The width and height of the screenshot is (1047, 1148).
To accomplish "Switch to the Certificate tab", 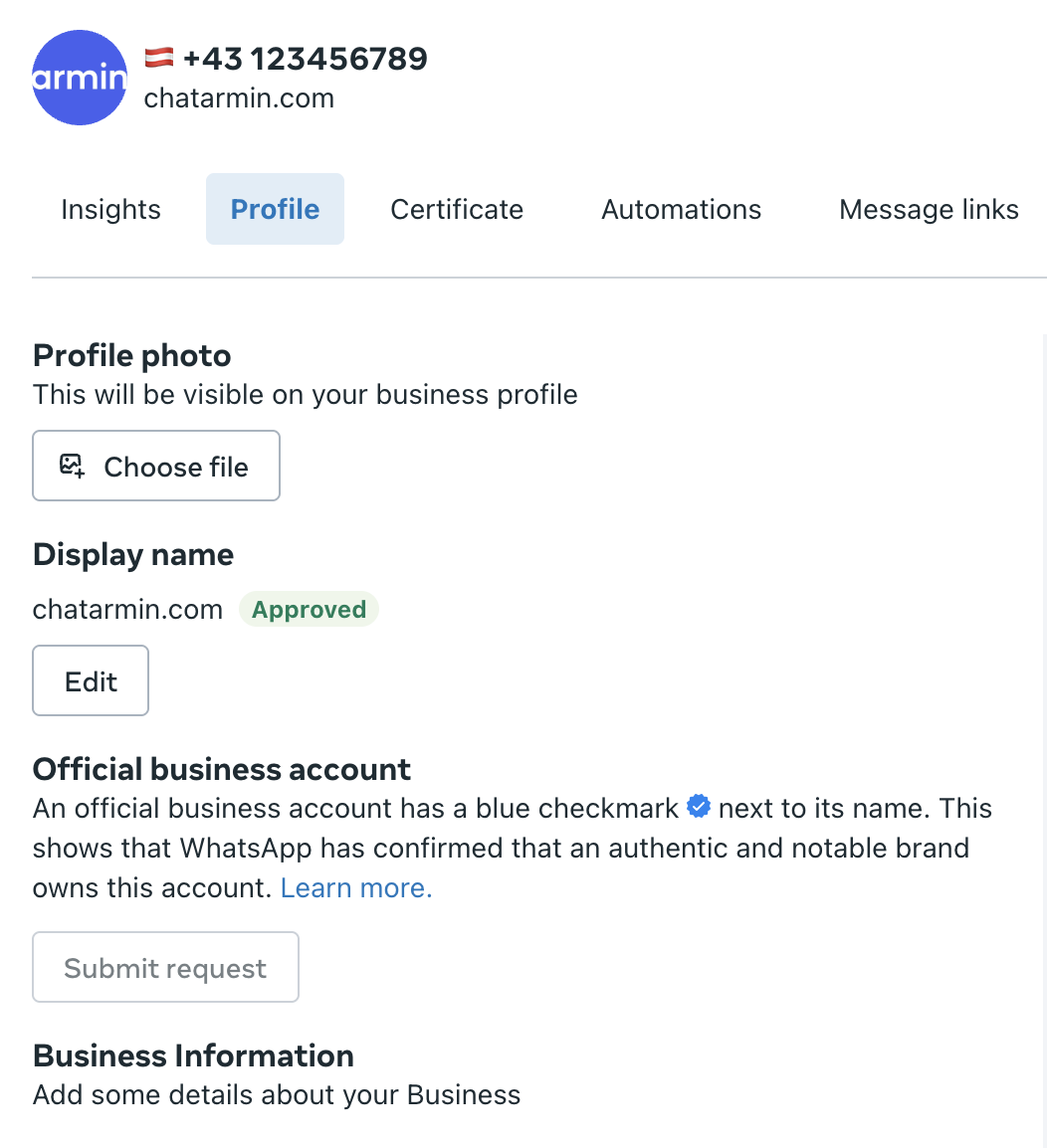I will point(457,209).
